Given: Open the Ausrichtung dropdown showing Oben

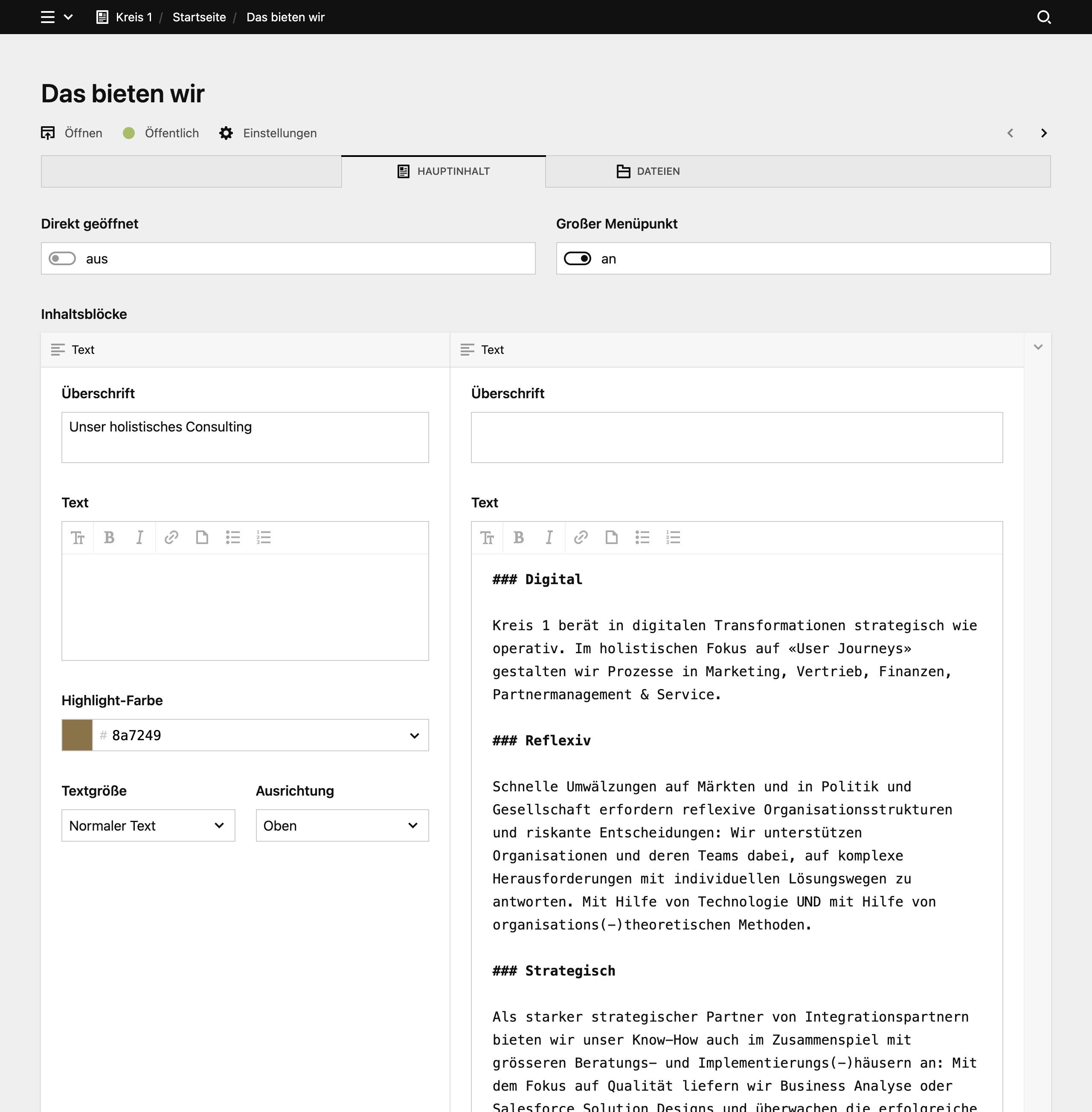Looking at the screenshot, I should pyautogui.click(x=342, y=825).
